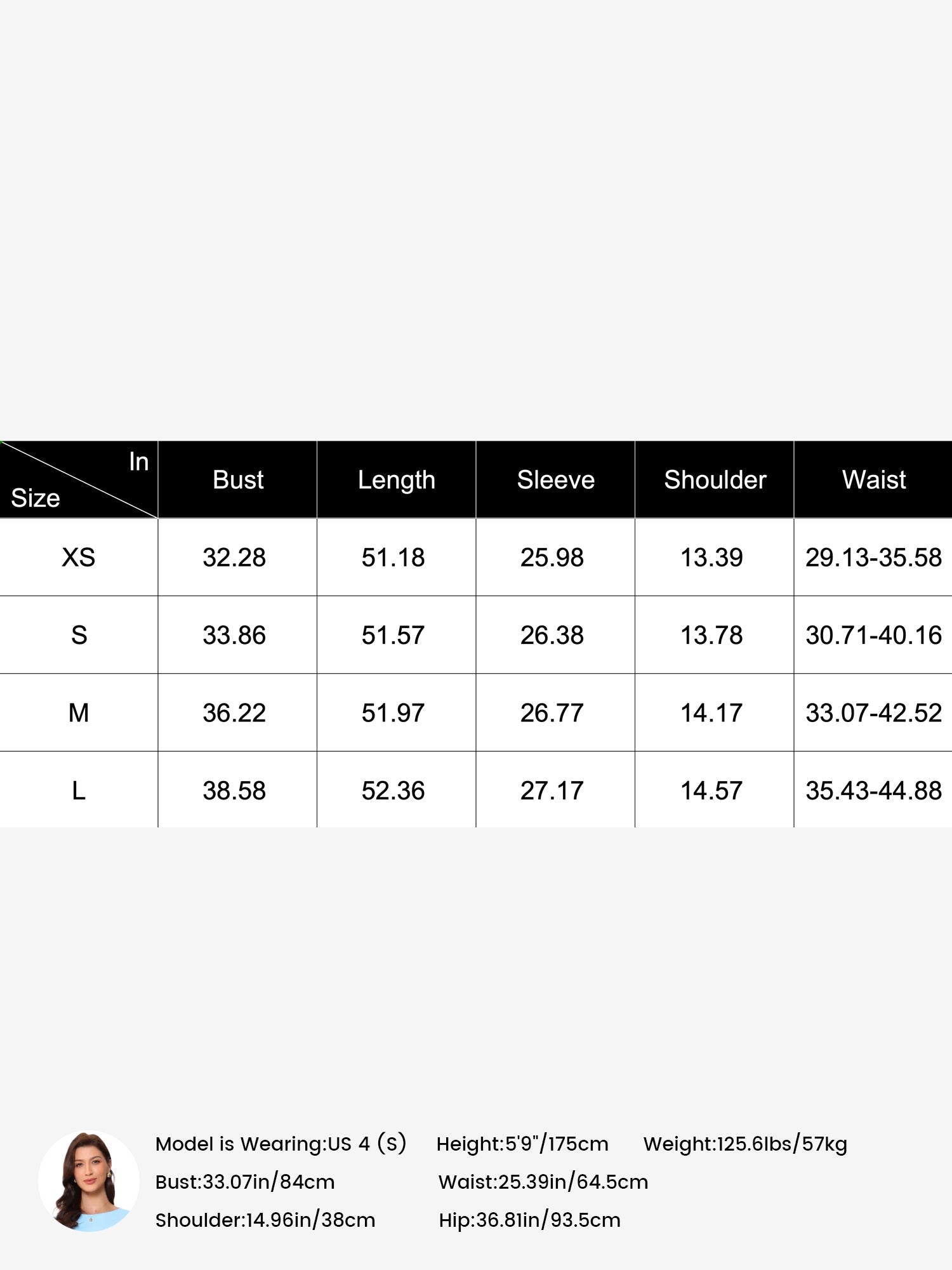Select the S size row label
Screen dimensions: 952x1270
click(x=79, y=635)
